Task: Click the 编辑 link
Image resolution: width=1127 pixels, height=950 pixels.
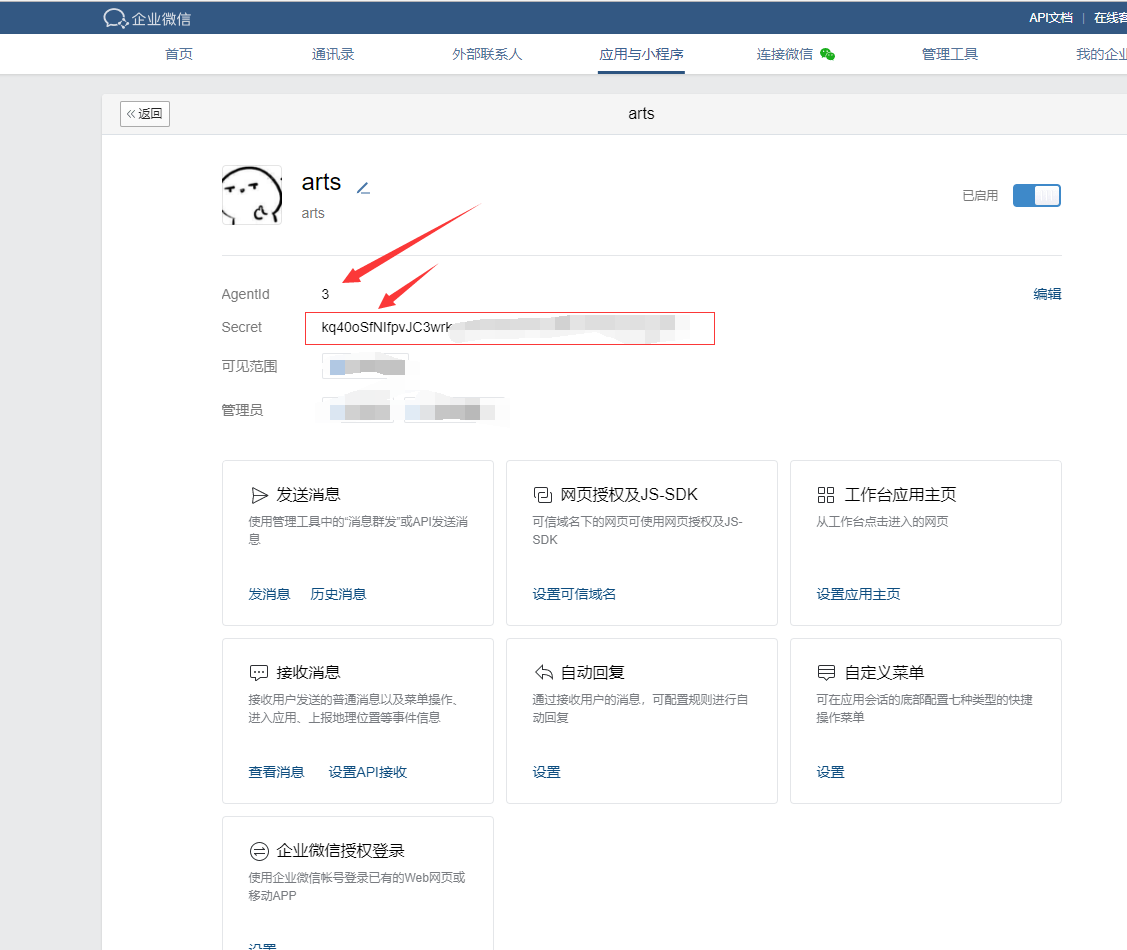Action: coord(1047,294)
